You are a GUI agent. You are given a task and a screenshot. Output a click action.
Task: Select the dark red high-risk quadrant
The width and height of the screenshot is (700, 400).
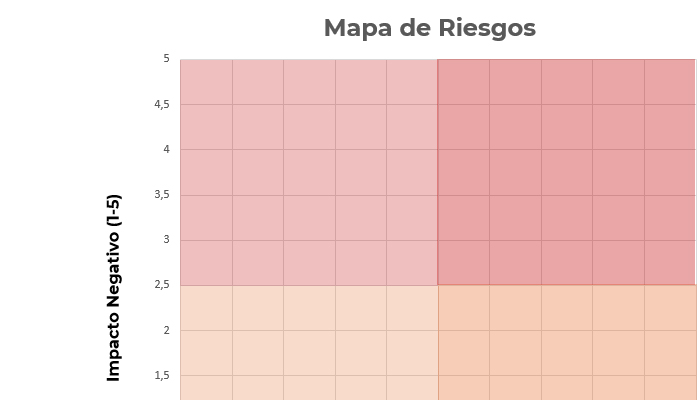pyautogui.click(x=567, y=172)
